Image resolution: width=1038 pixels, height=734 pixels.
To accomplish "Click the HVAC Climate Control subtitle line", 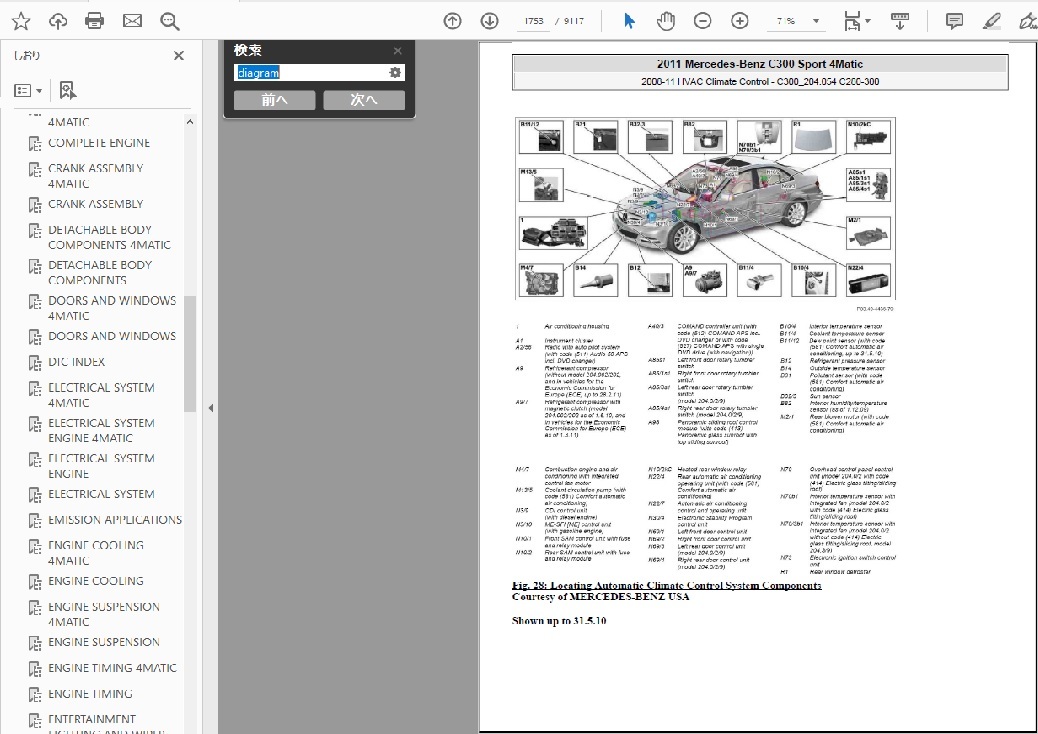I will point(760,82).
